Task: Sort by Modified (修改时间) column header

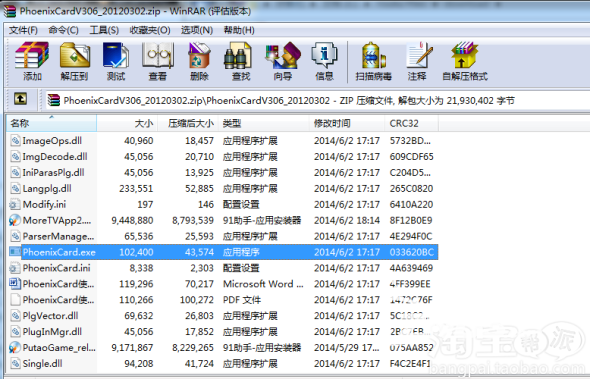Action: point(347,123)
